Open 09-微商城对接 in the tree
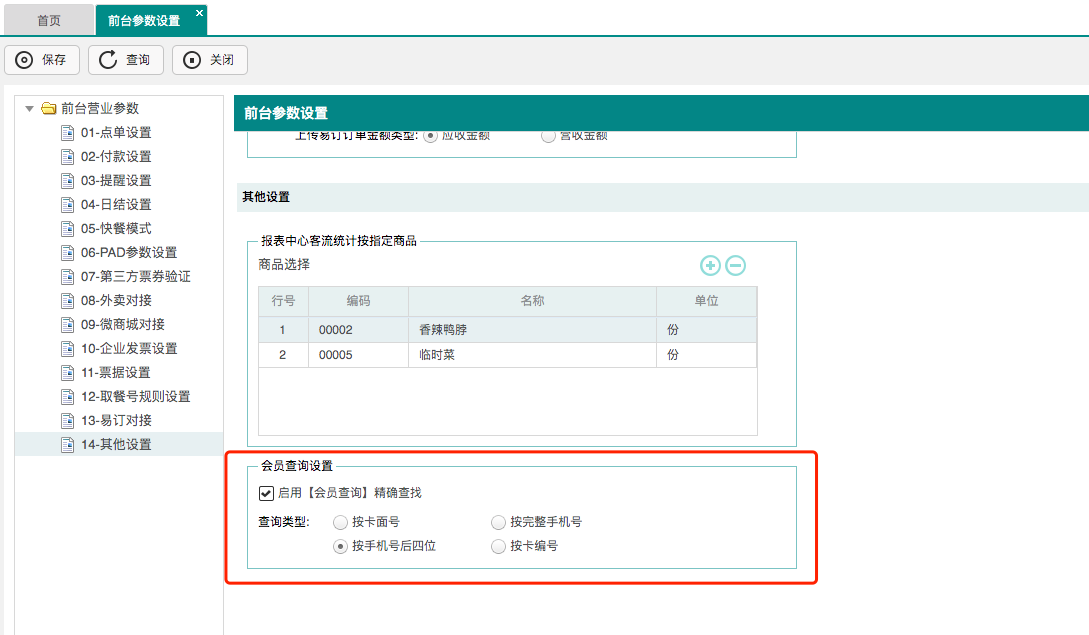The width and height of the screenshot is (1089, 635). click(x=123, y=324)
